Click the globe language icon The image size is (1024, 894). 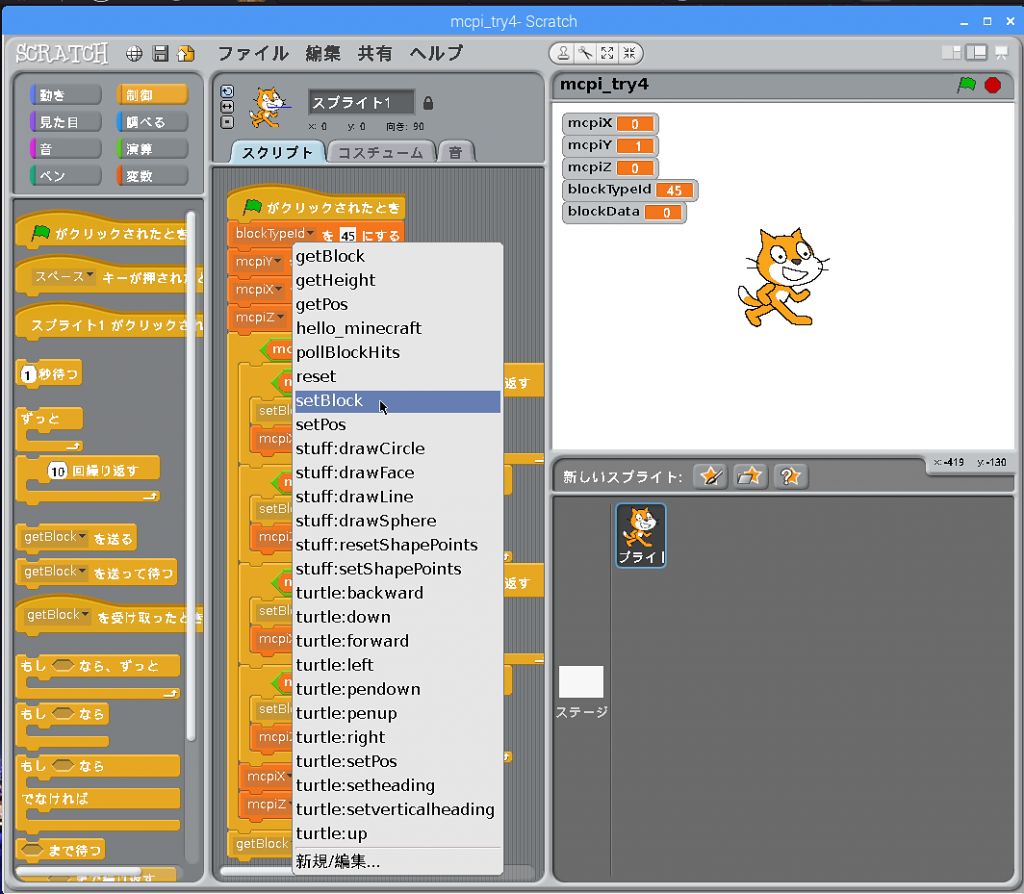pos(134,54)
